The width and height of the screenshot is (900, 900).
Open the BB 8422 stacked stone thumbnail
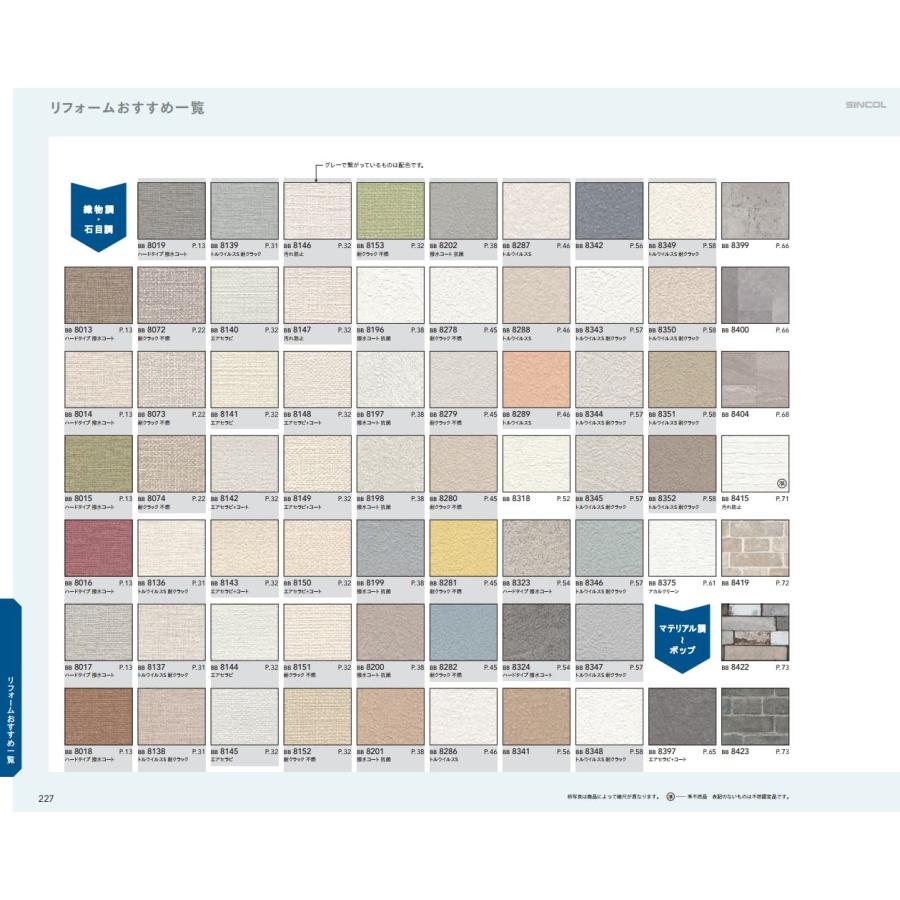coord(755,631)
